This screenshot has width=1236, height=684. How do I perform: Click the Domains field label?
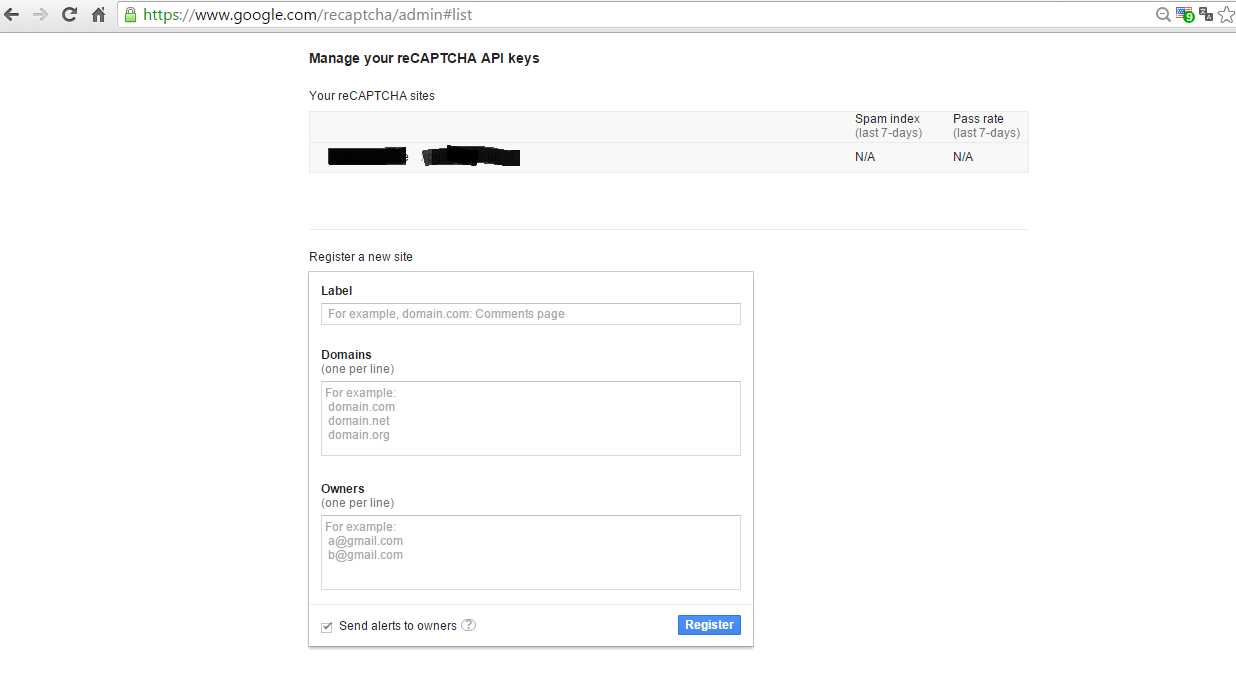(346, 355)
